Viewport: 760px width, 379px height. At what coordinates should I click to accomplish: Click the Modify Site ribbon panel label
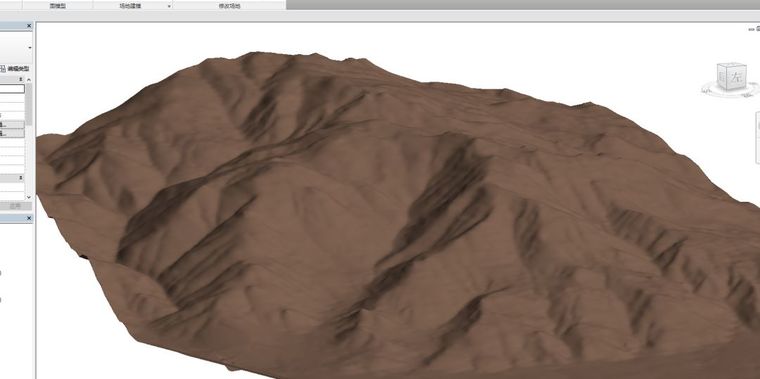[230, 6]
